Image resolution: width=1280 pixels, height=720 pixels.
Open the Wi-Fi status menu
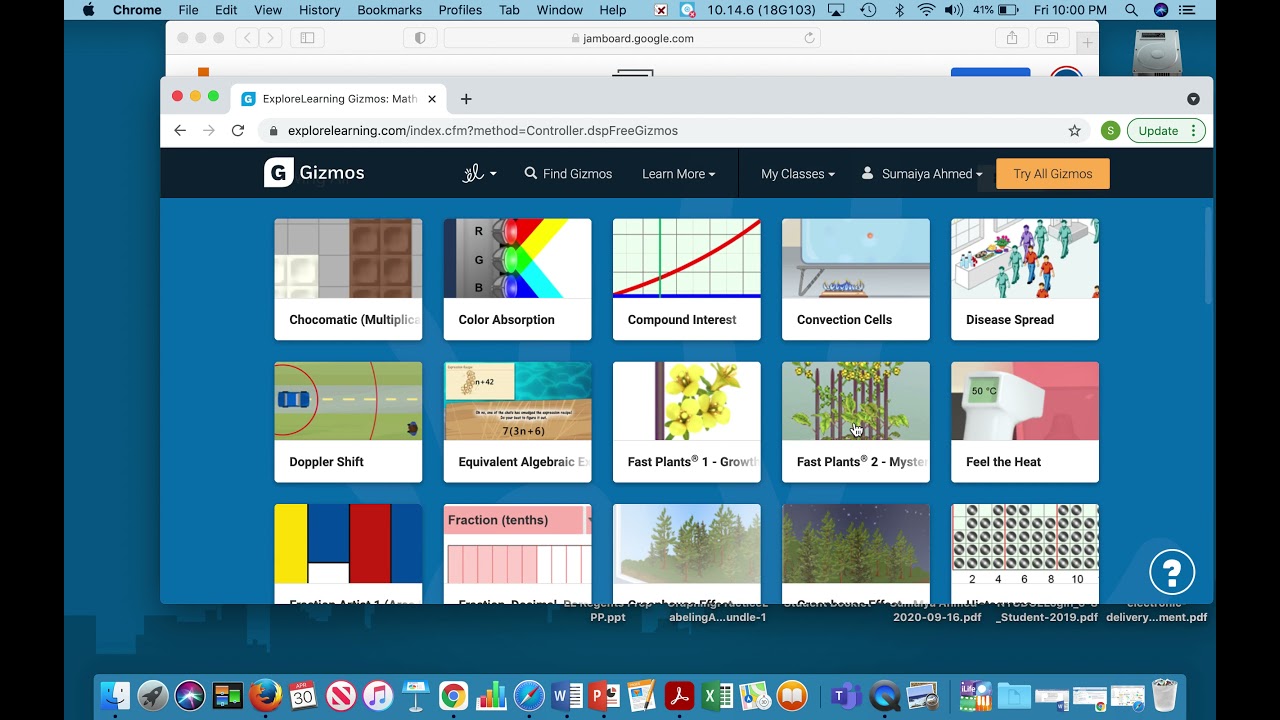click(x=926, y=10)
